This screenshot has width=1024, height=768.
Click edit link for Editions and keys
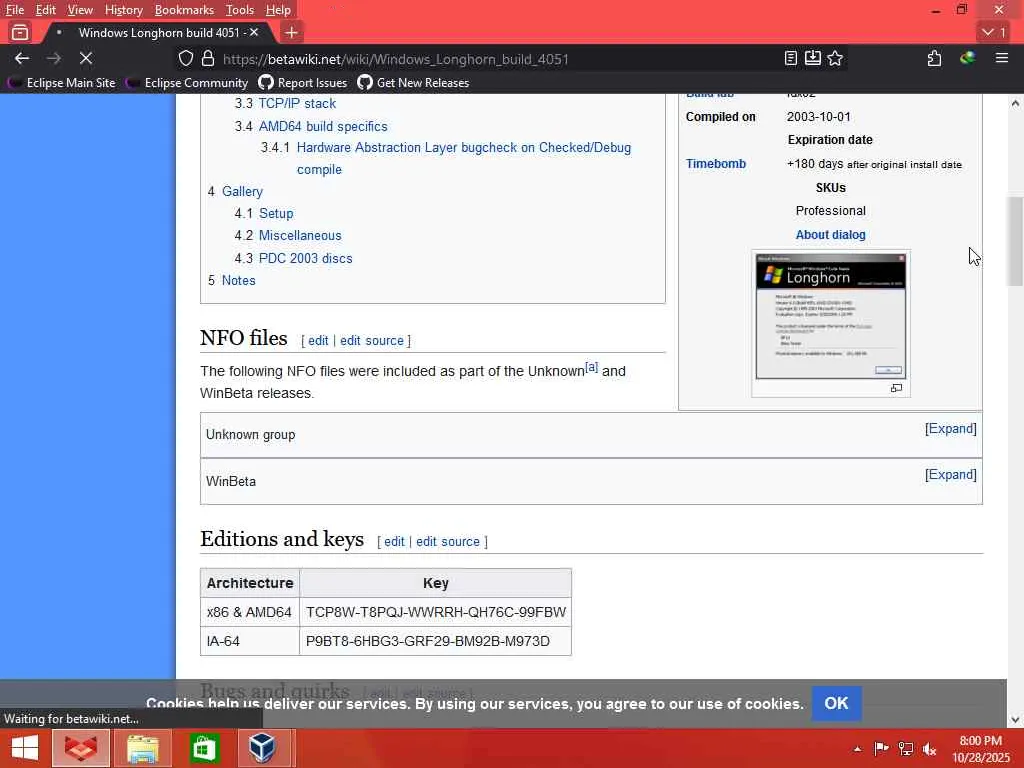(394, 541)
